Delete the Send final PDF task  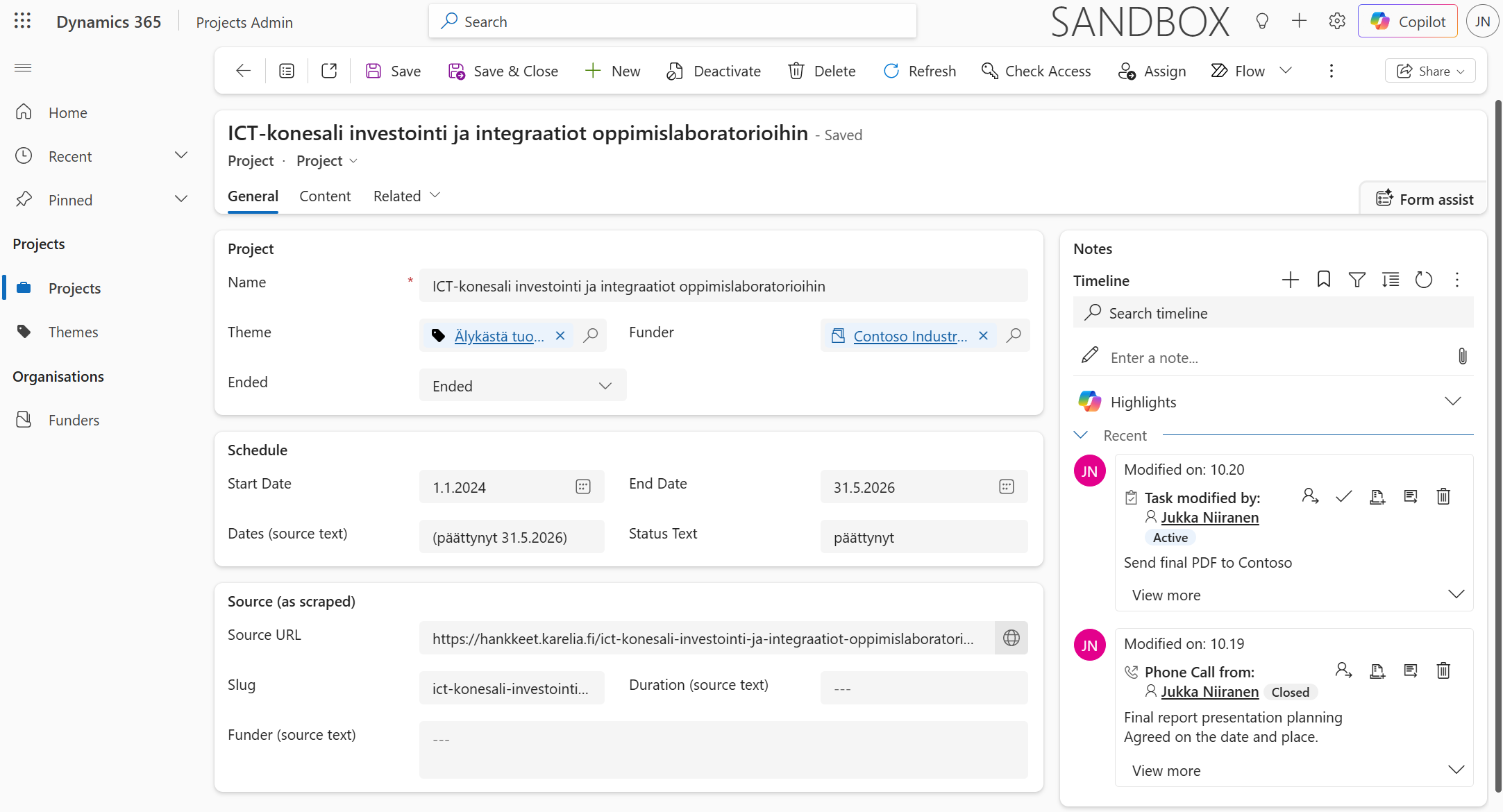click(1443, 497)
